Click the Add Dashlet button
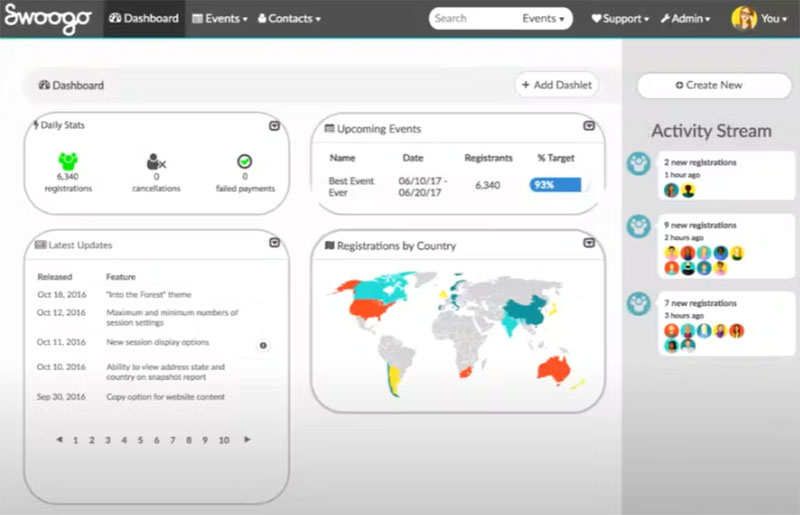 coord(557,85)
